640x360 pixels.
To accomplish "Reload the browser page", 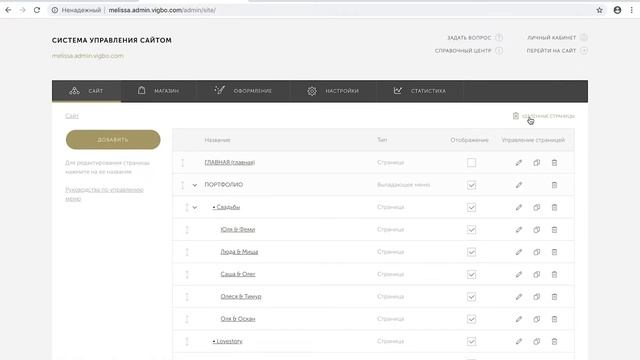I will pyautogui.click(x=37, y=10).
